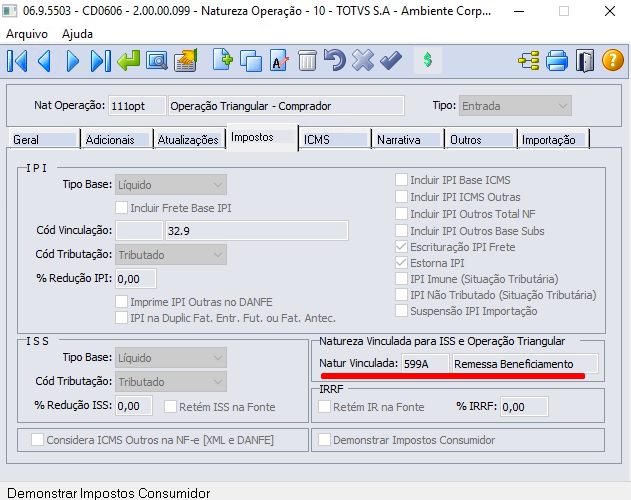631x500 pixels.
Task: Click the copy record icon
Action: tap(251, 61)
